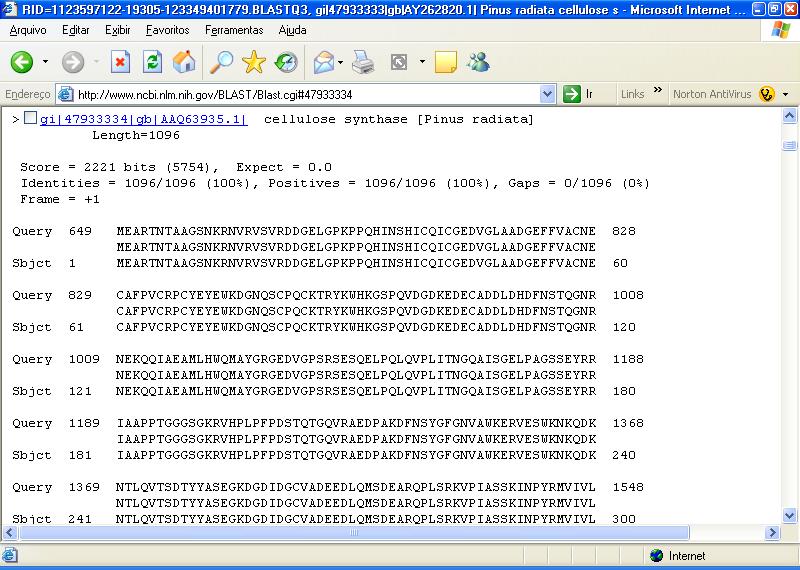Open the Norton AntiVirus dropdown arrow
Viewport: 800px width, 570px height.
(785, 94)
